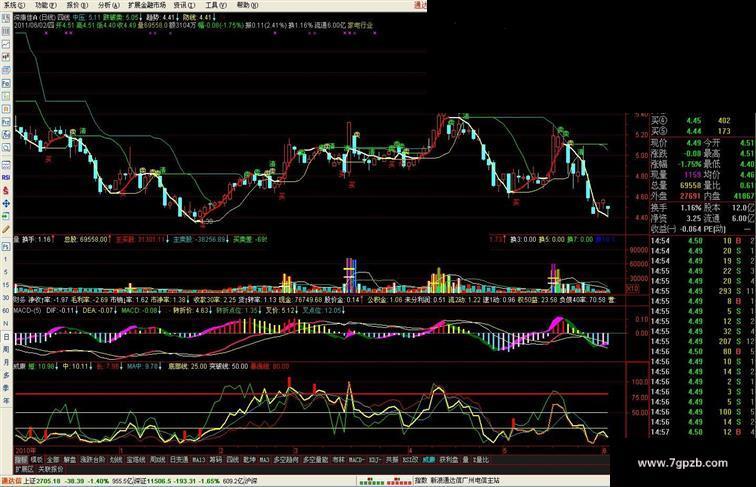
Task: Click the list view icon in left toolbar
Action: click(6, 31)
